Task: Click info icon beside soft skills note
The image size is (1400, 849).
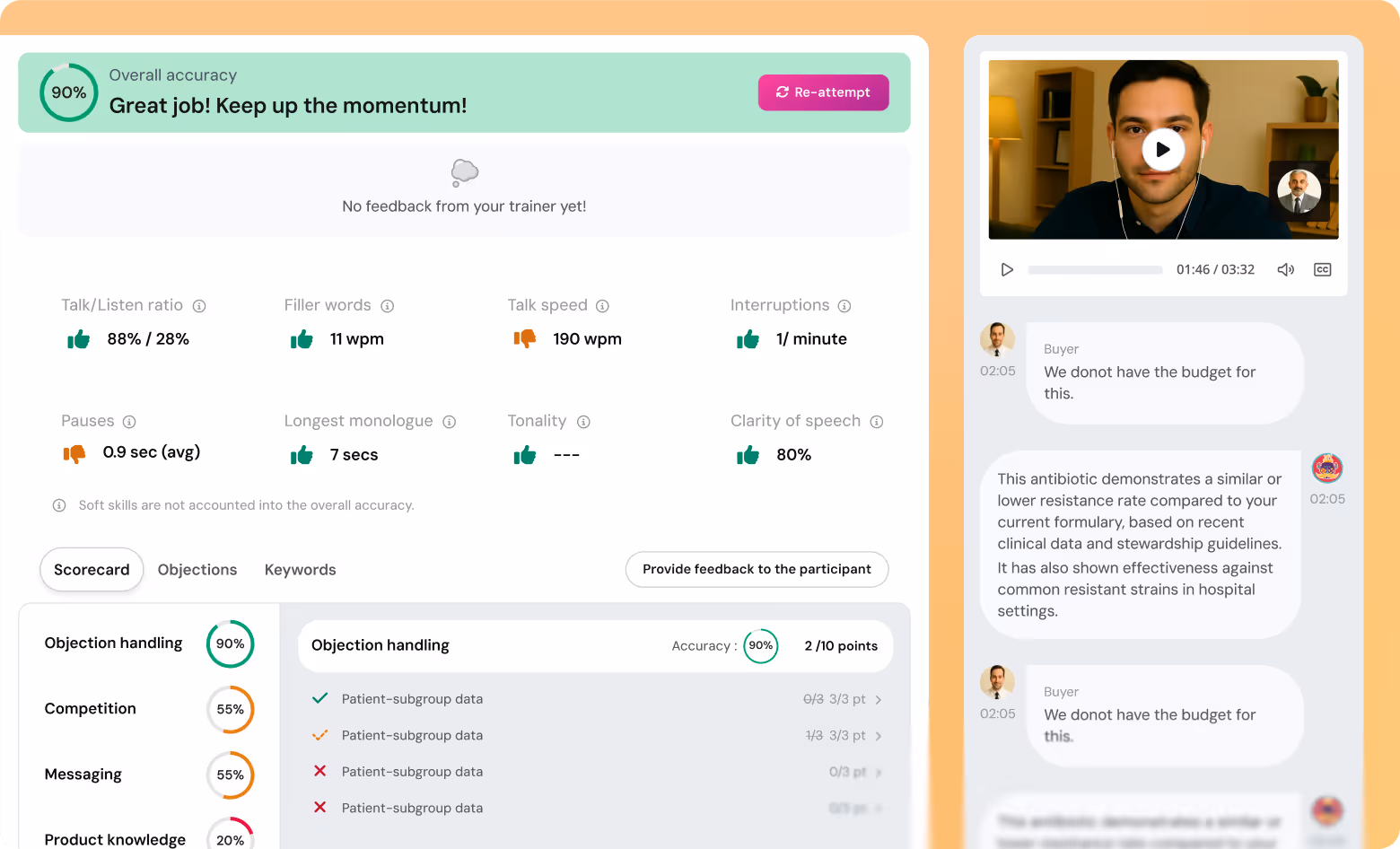Action: click(x=59, y=505)
